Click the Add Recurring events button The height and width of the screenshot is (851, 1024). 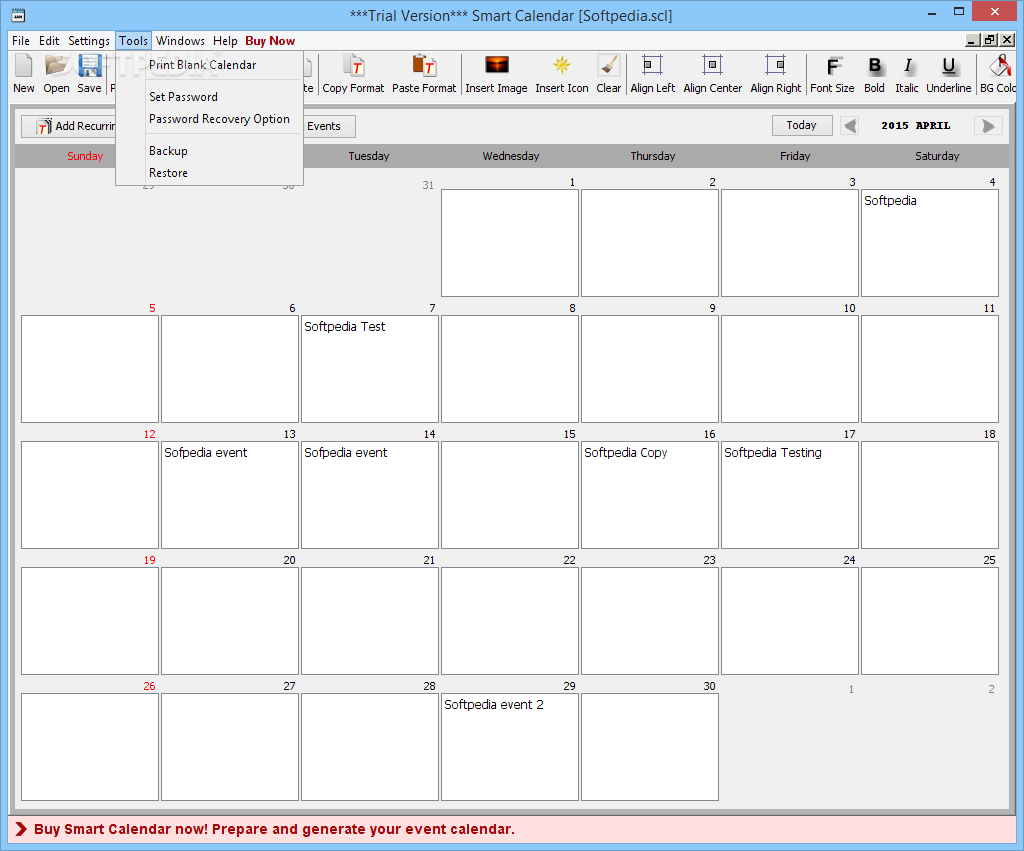pos(69,126)
